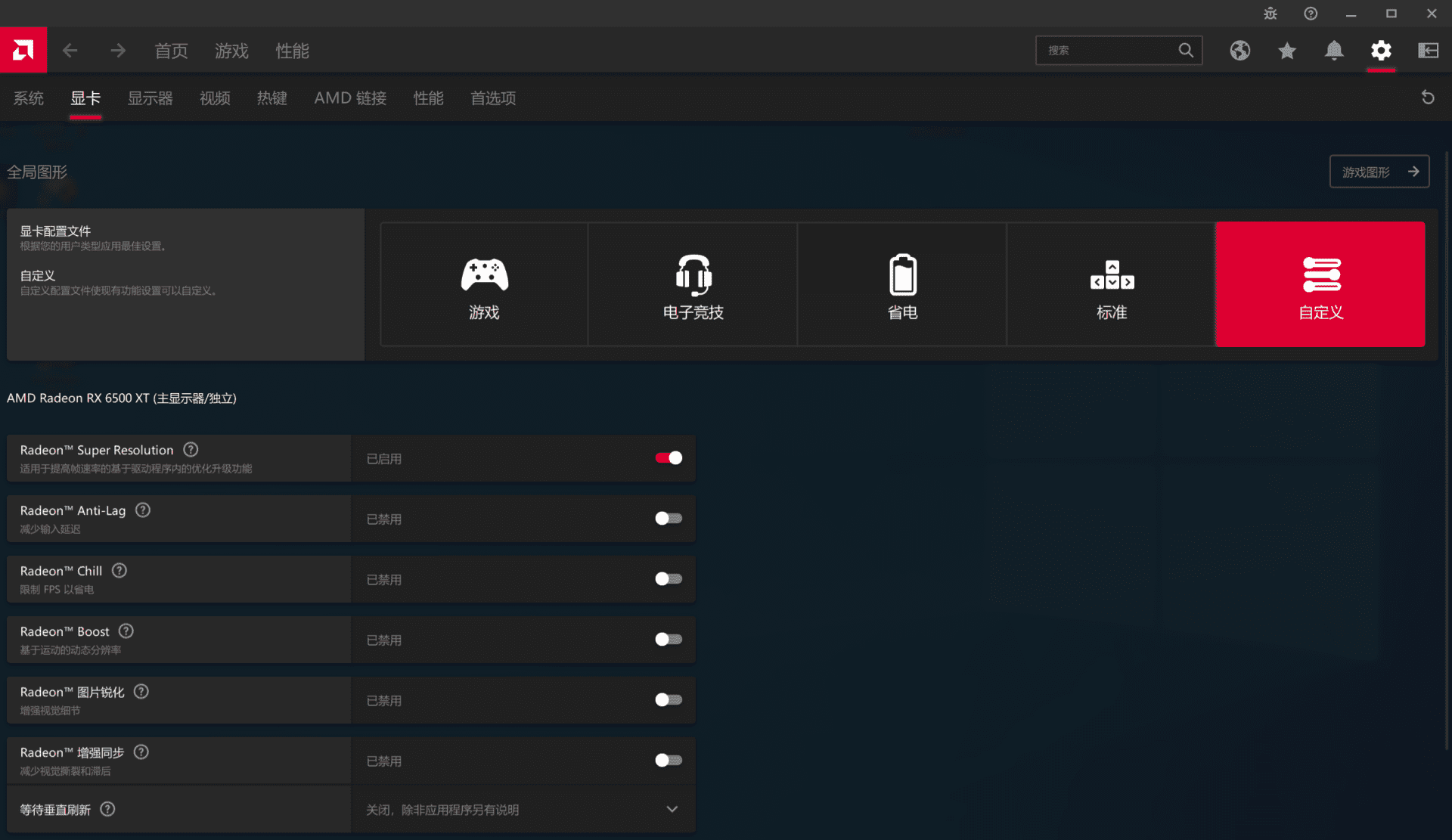This screenshot has height=840, width=1452.
Task: Enable Radeon Boost toggle
Action: click(669, 640)
